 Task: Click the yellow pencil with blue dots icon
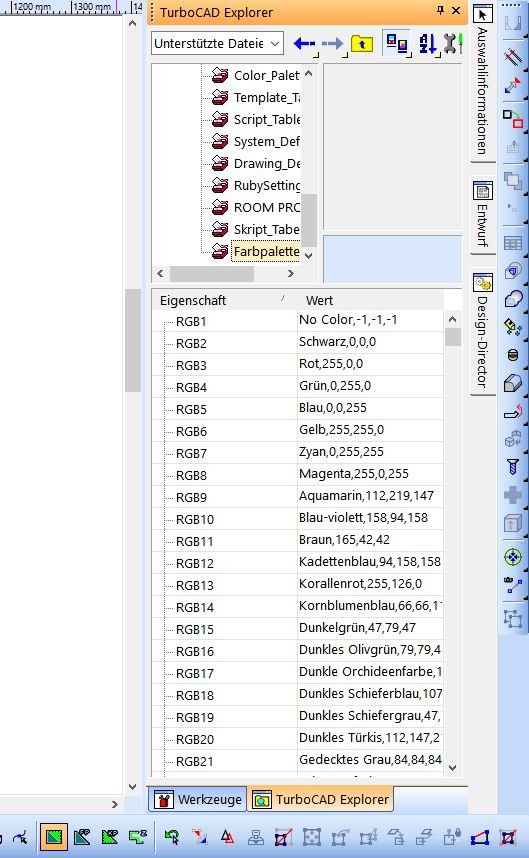coord(513,327)
